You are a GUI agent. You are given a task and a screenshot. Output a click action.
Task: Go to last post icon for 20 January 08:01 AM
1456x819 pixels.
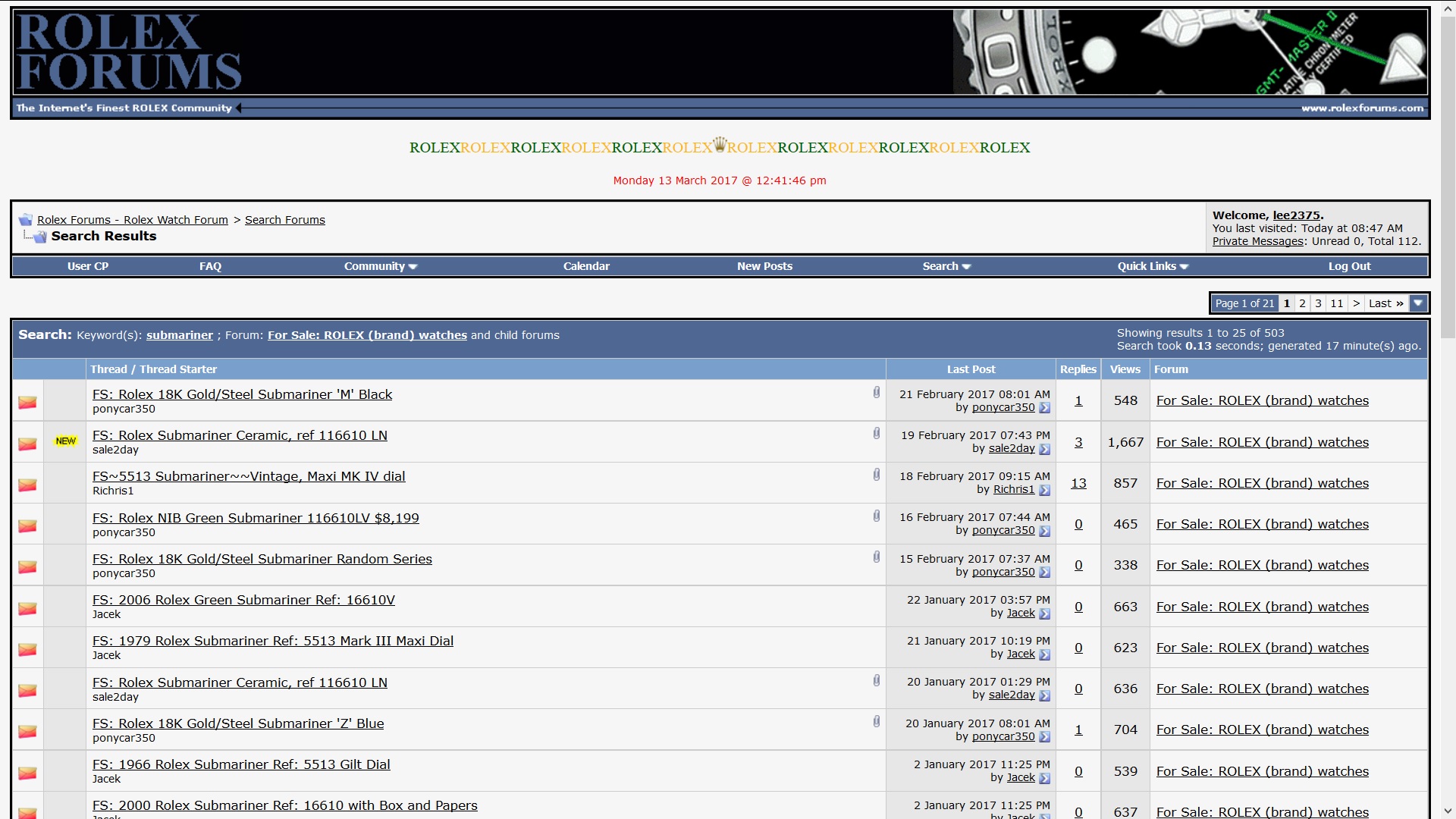(x=1044, y=737)
